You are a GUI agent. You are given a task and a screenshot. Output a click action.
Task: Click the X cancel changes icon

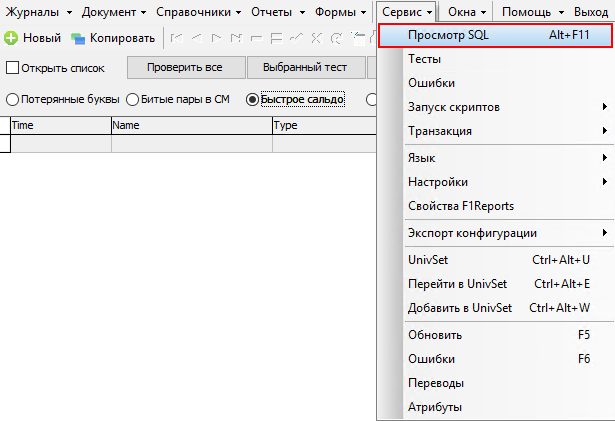pyautogui.click(x=316, y=38)
